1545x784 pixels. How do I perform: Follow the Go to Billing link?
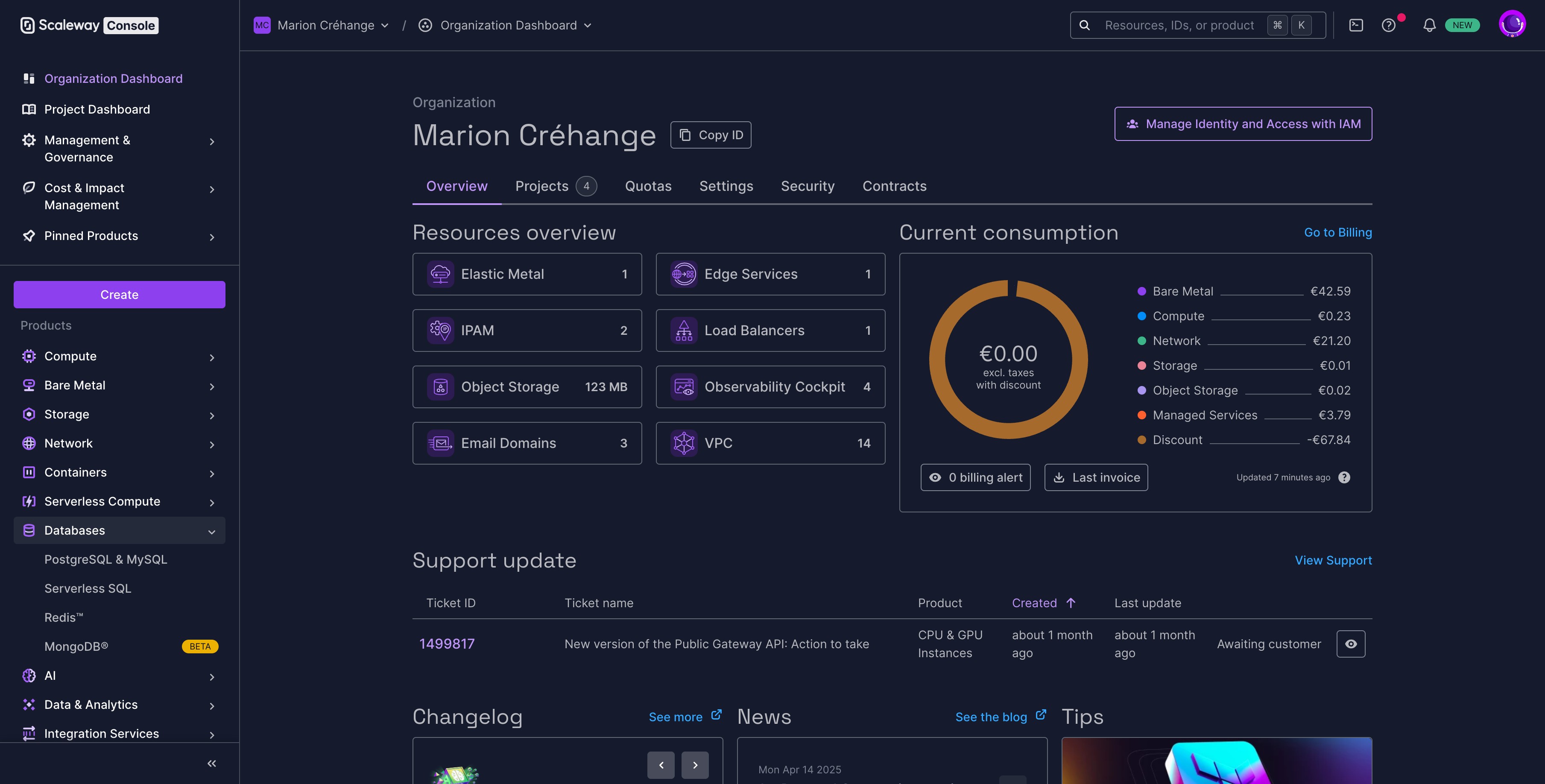(x=1337, y=232)
